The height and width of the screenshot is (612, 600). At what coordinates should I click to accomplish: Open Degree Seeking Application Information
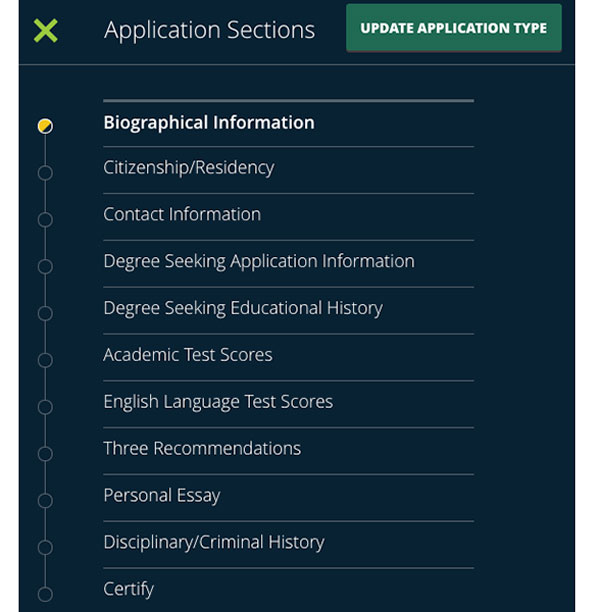[x=258, y=261]
